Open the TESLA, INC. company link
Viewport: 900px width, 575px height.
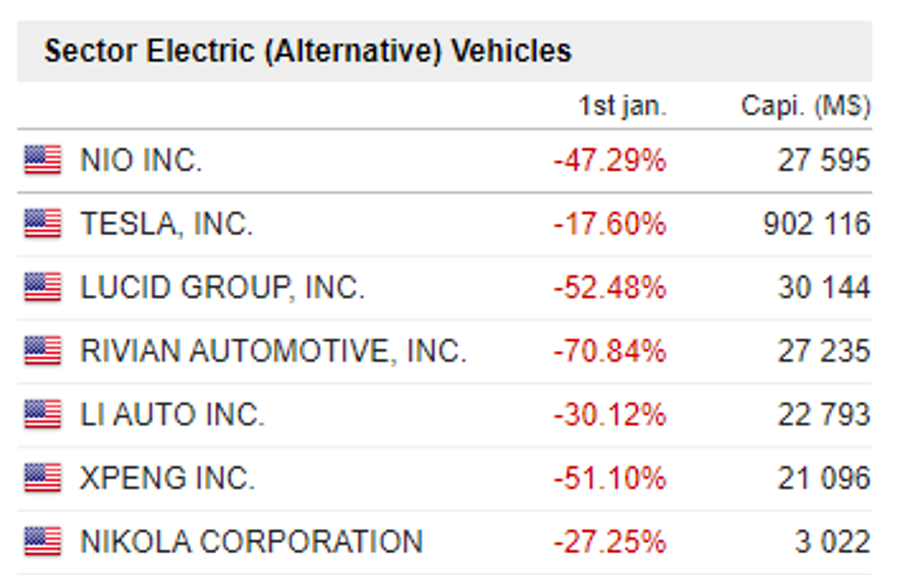click(x=166, y=224)
